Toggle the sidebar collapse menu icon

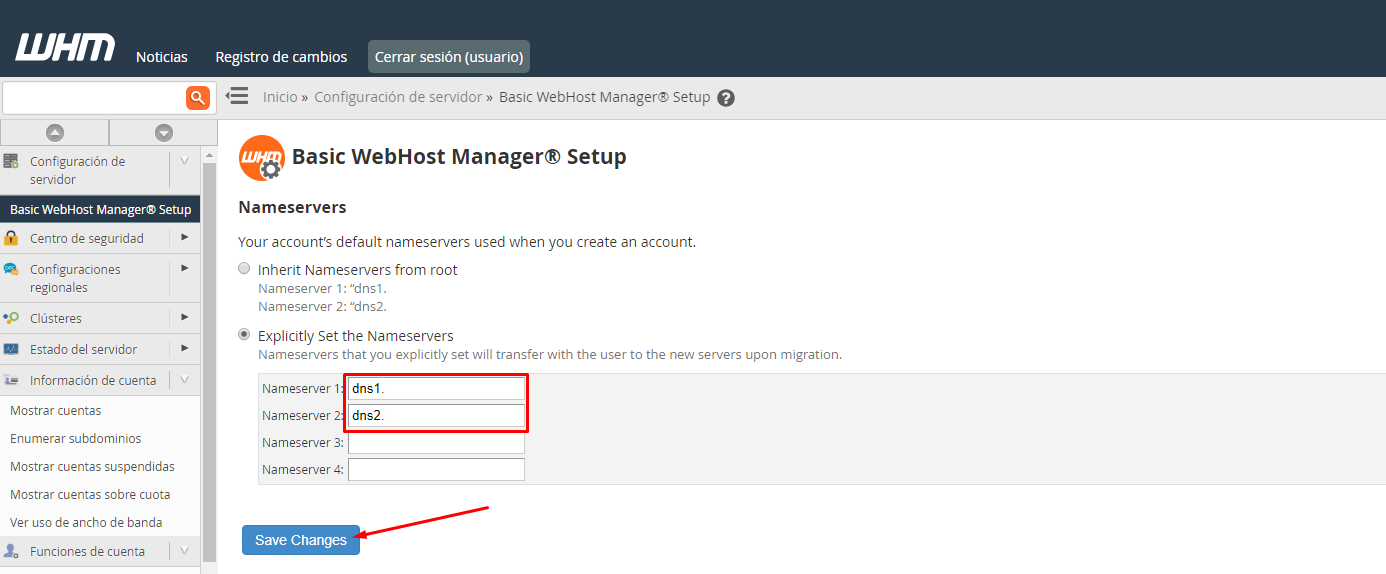237,96
